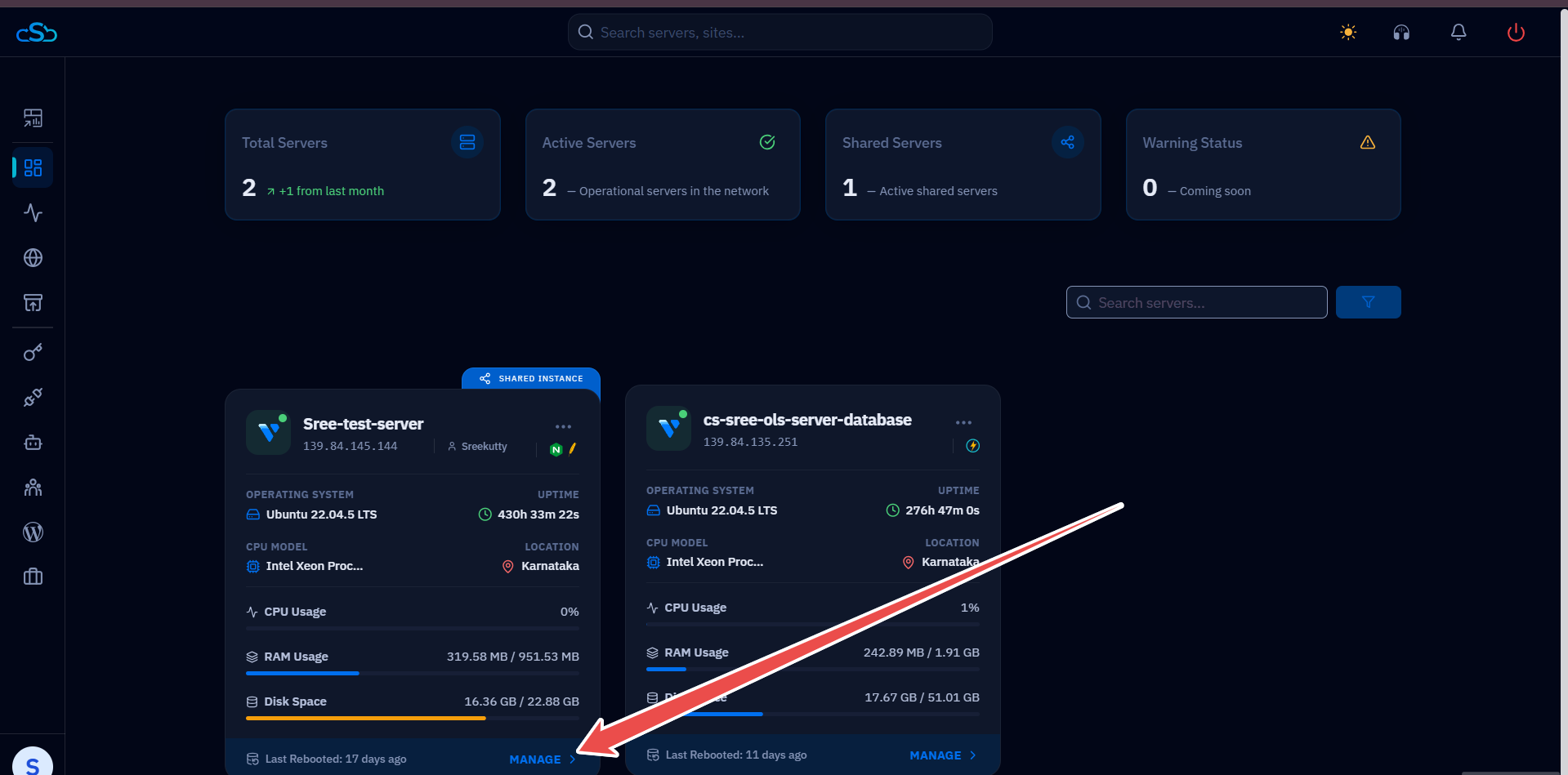Click Karnataka location on Sree-test-server
This screenshot has width=1568, height=775.
click(550, 566)
